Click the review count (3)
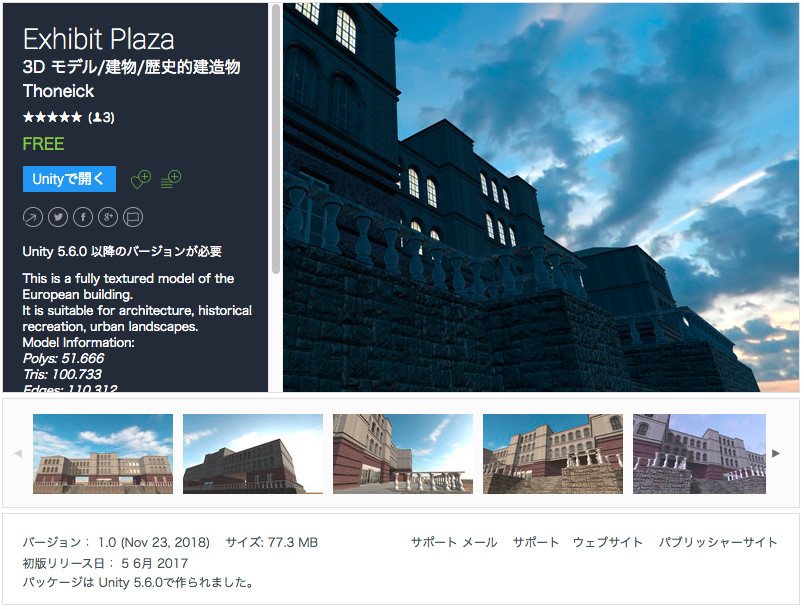This screenshot has height=609, width=804. point(102,117)
